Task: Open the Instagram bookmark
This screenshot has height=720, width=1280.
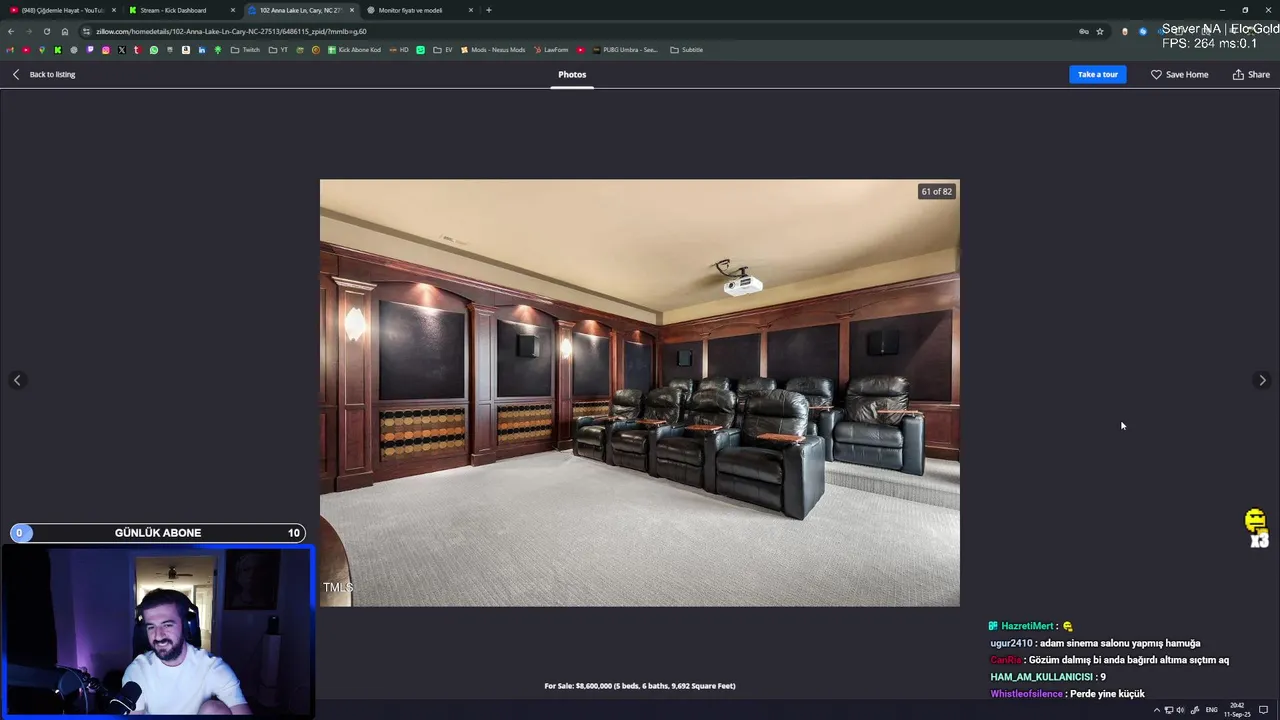Action: tap(105, 50)
